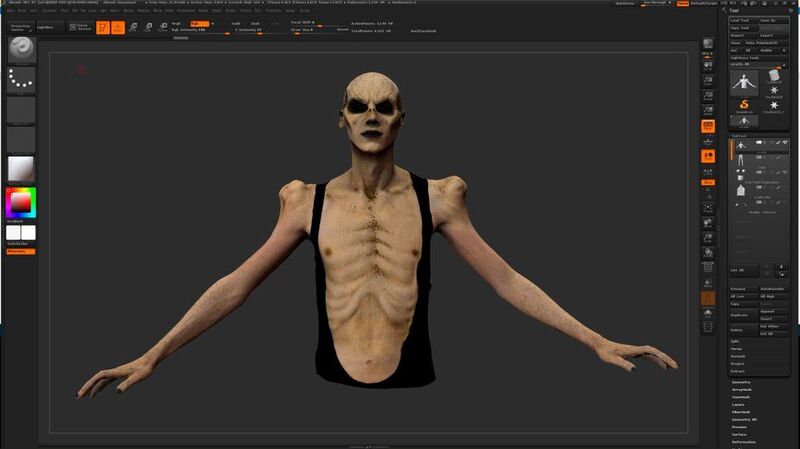
Task: Render with the BPR button
Action: point(708,44)
